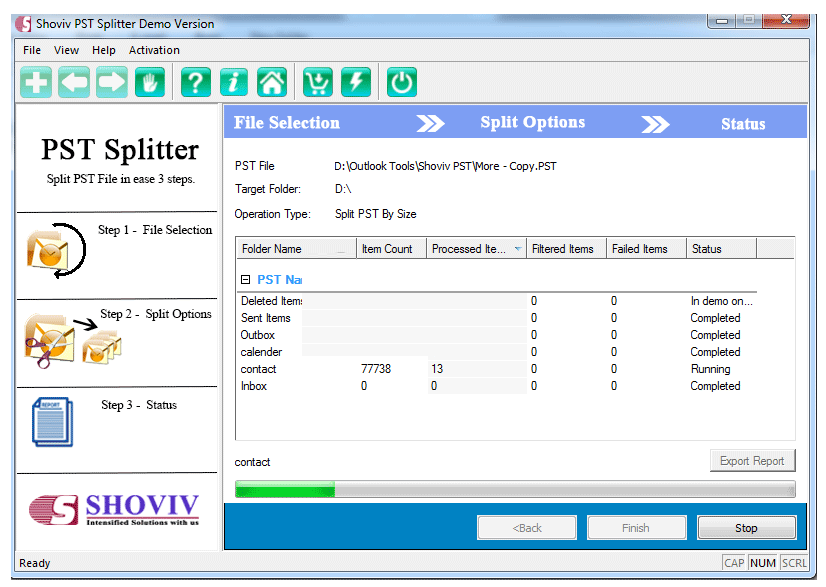Collapse the PST Name tree node
This screenshot has height=587, width=826.
[x=243, y=278]
